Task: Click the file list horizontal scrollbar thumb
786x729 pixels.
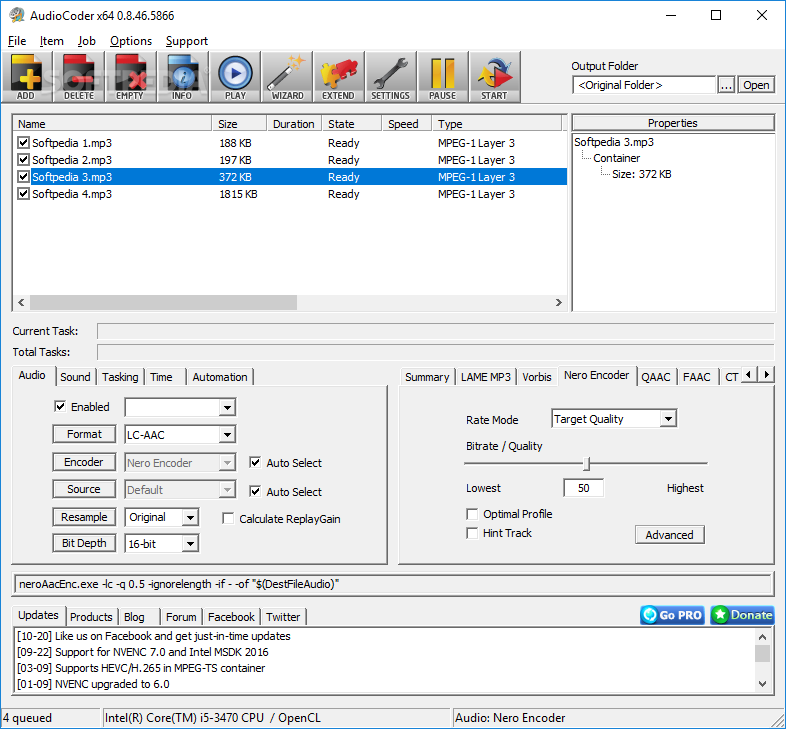Action: tap(163, 302)
